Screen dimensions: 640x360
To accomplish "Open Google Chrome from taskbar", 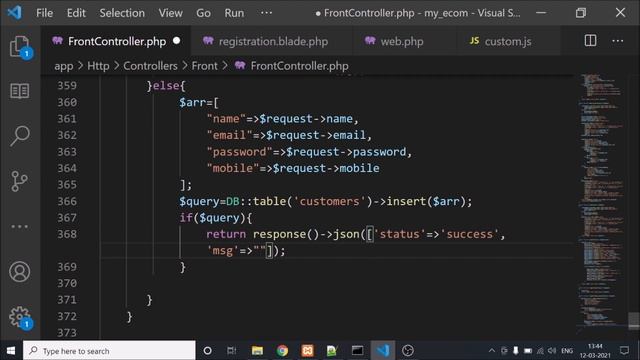I will coord(282,351).
